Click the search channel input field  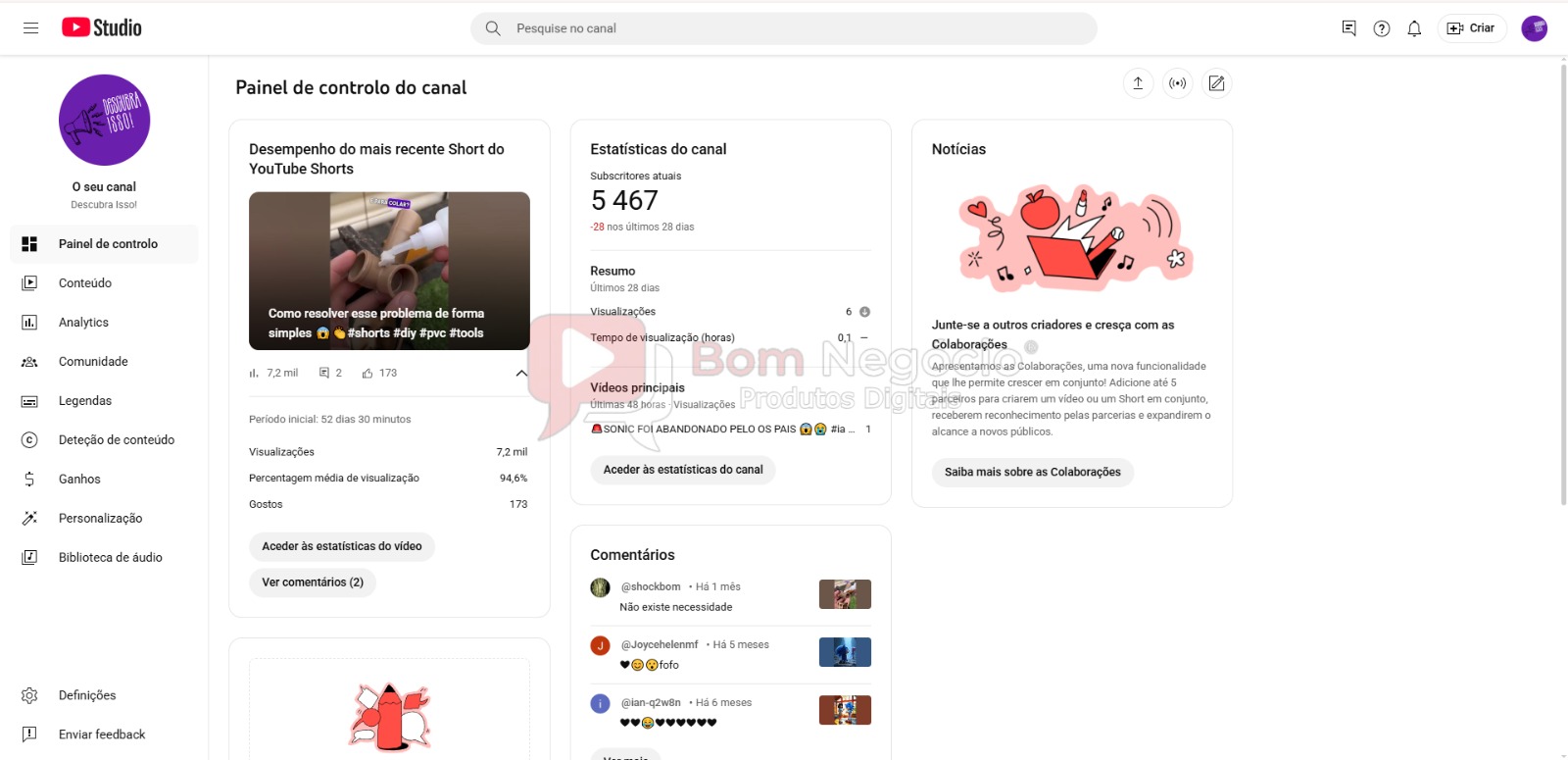tap(784, 28)
